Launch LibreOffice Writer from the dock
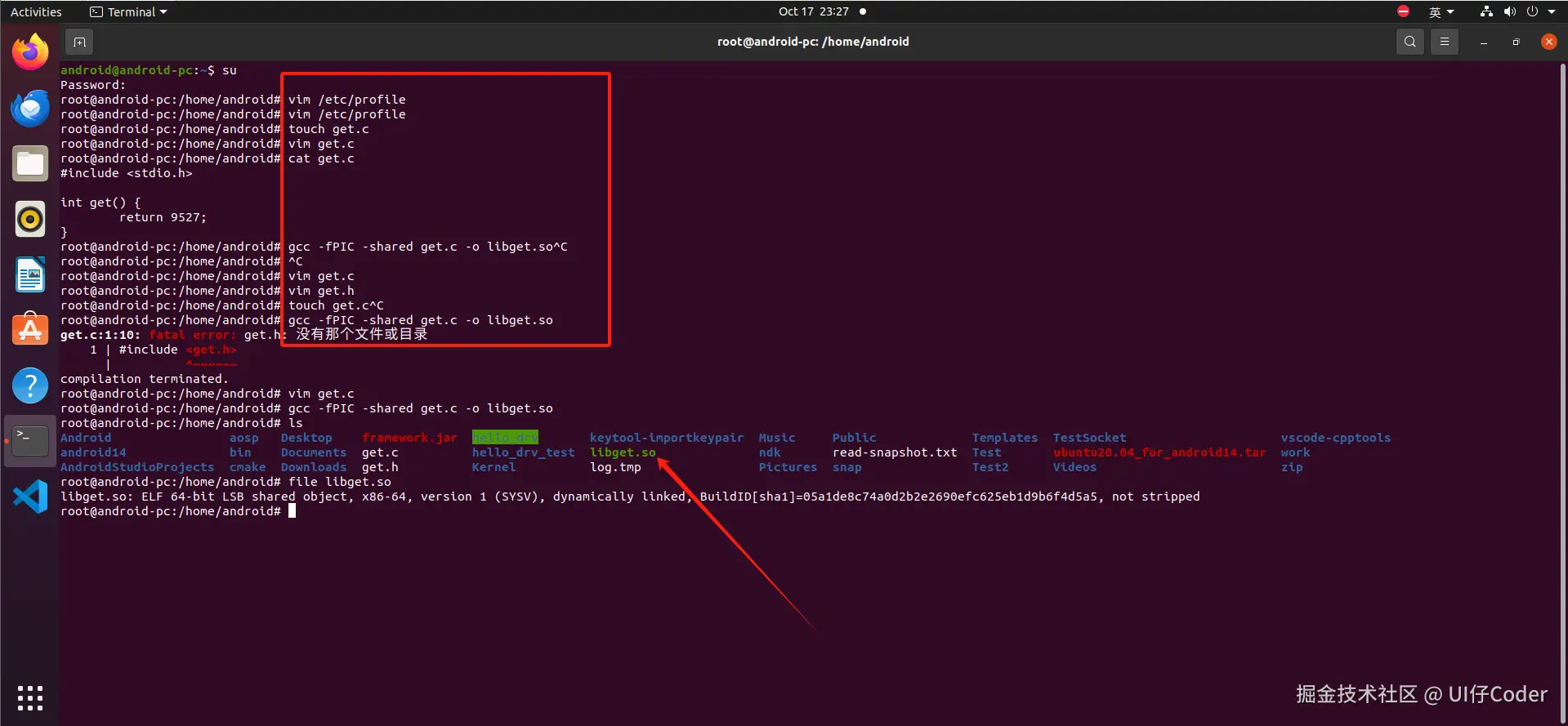 (x=30, y=274)
